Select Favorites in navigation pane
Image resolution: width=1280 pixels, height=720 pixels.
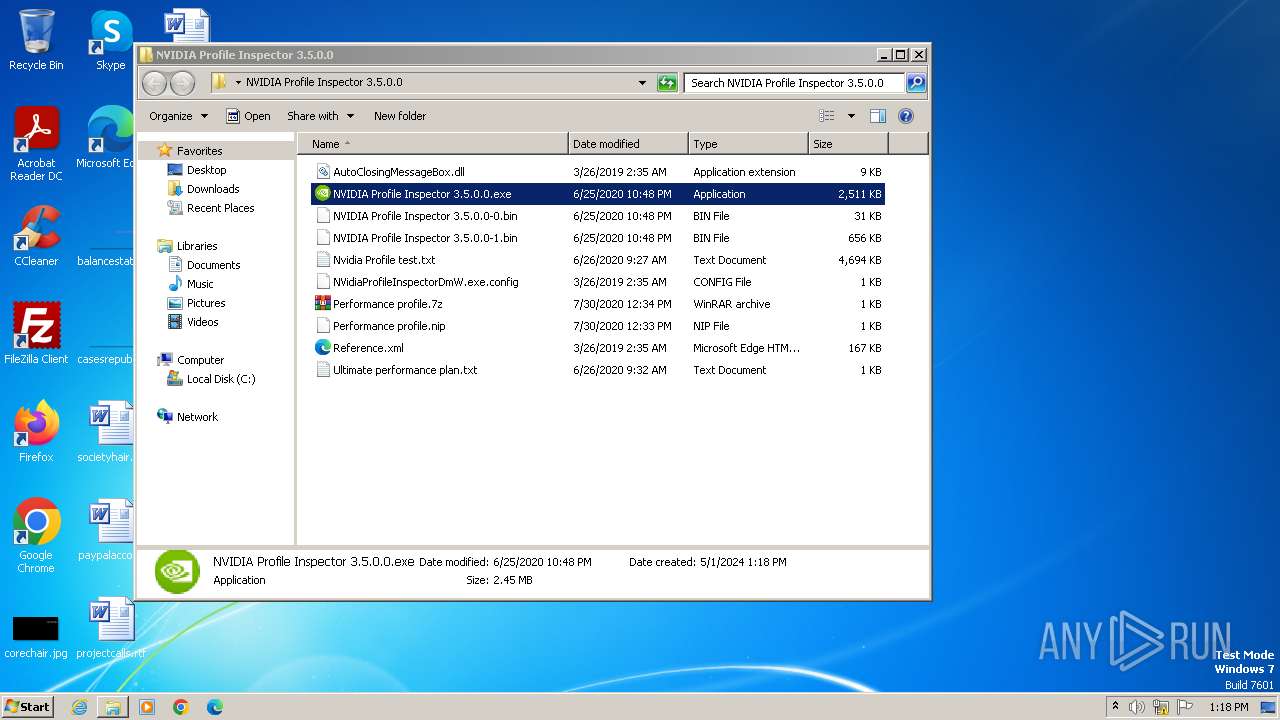[x=199, y=151]
